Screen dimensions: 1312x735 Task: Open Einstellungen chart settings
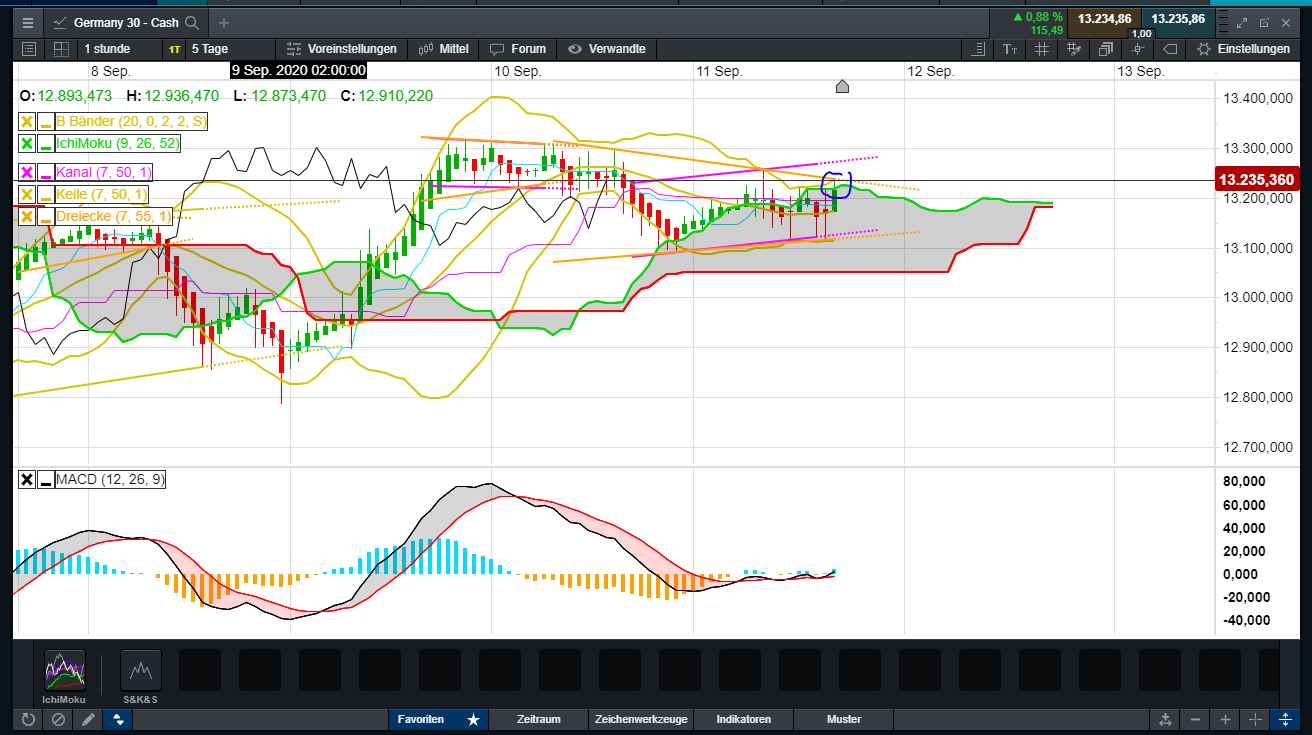pos(1243,49)
